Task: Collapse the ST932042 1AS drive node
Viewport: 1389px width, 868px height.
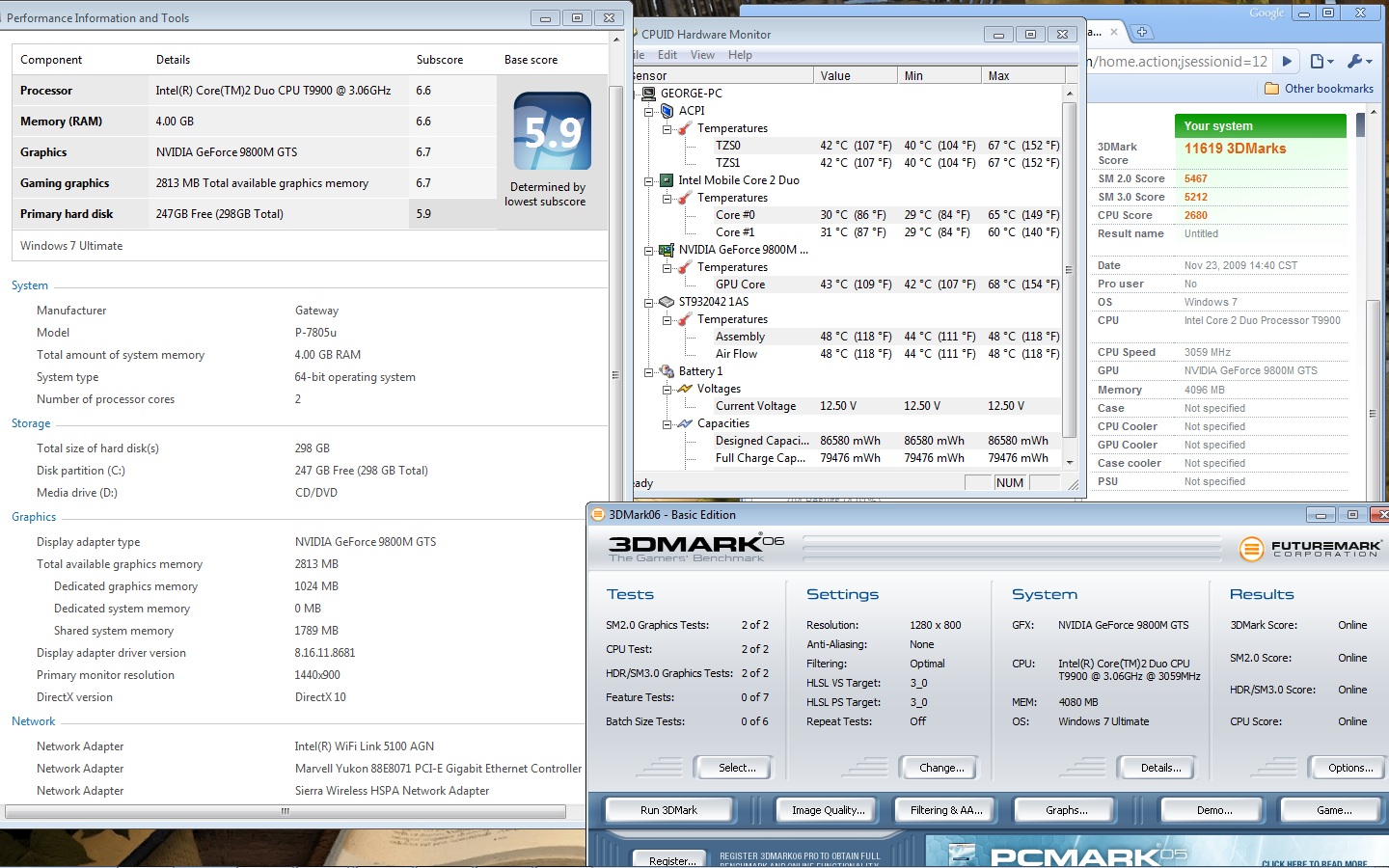Action: coord(649,302)
